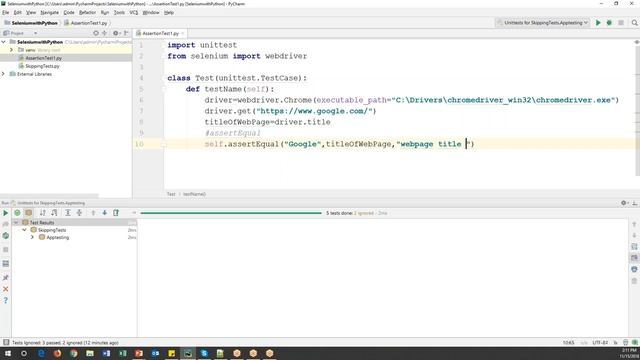Select Apptesting test result item
This screenshot has height=360, width=640.
(57, 237)
